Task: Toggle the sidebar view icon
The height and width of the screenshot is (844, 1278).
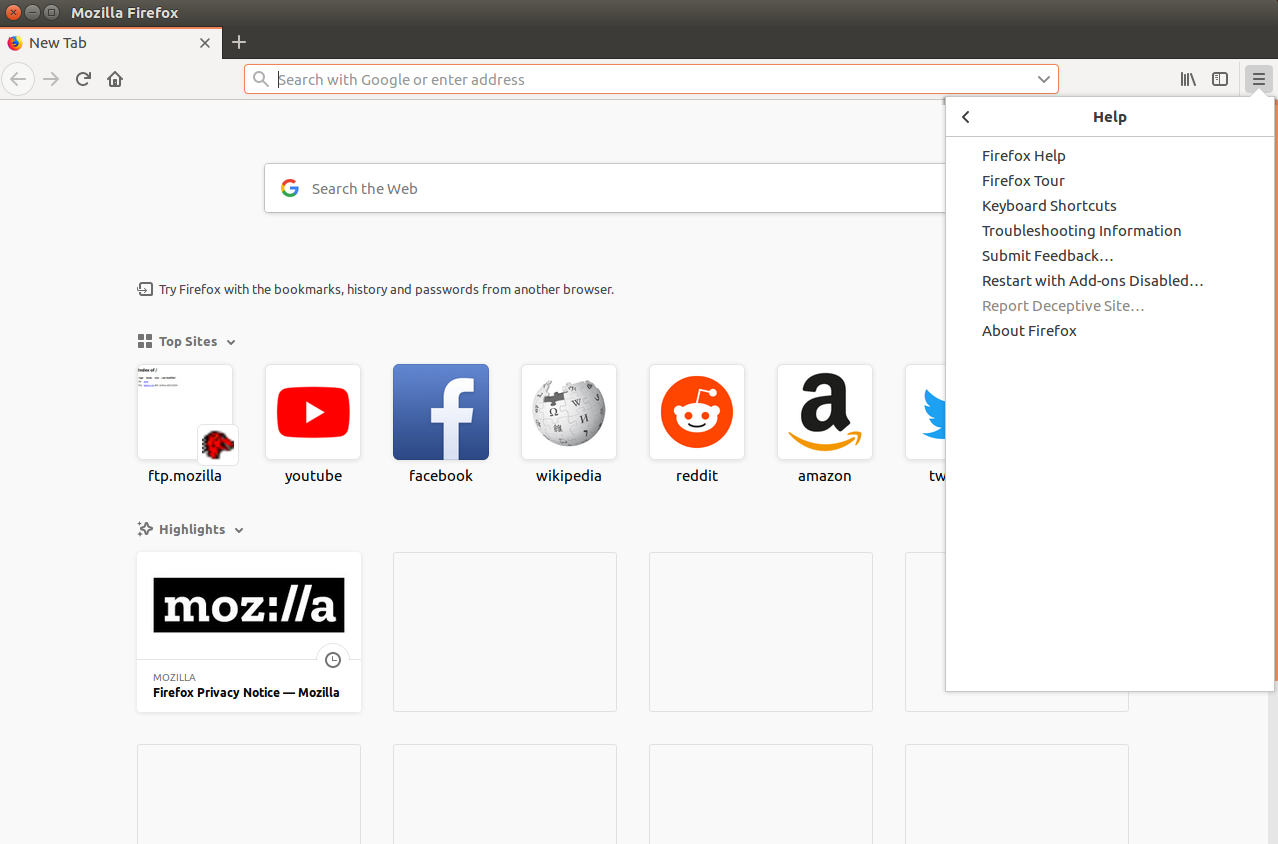Action: coord(1220,79)
